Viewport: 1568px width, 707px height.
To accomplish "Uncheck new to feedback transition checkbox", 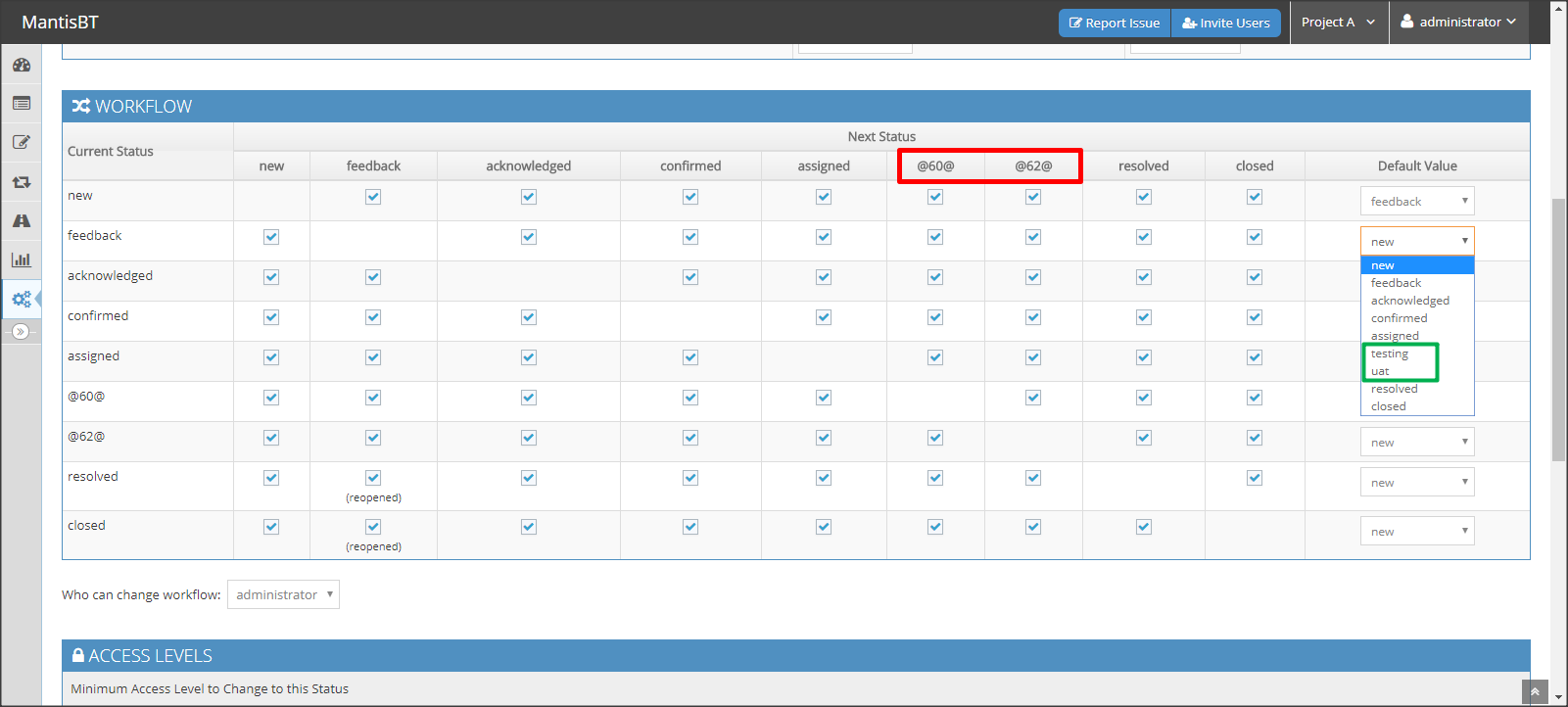I will tap(373, 197).
